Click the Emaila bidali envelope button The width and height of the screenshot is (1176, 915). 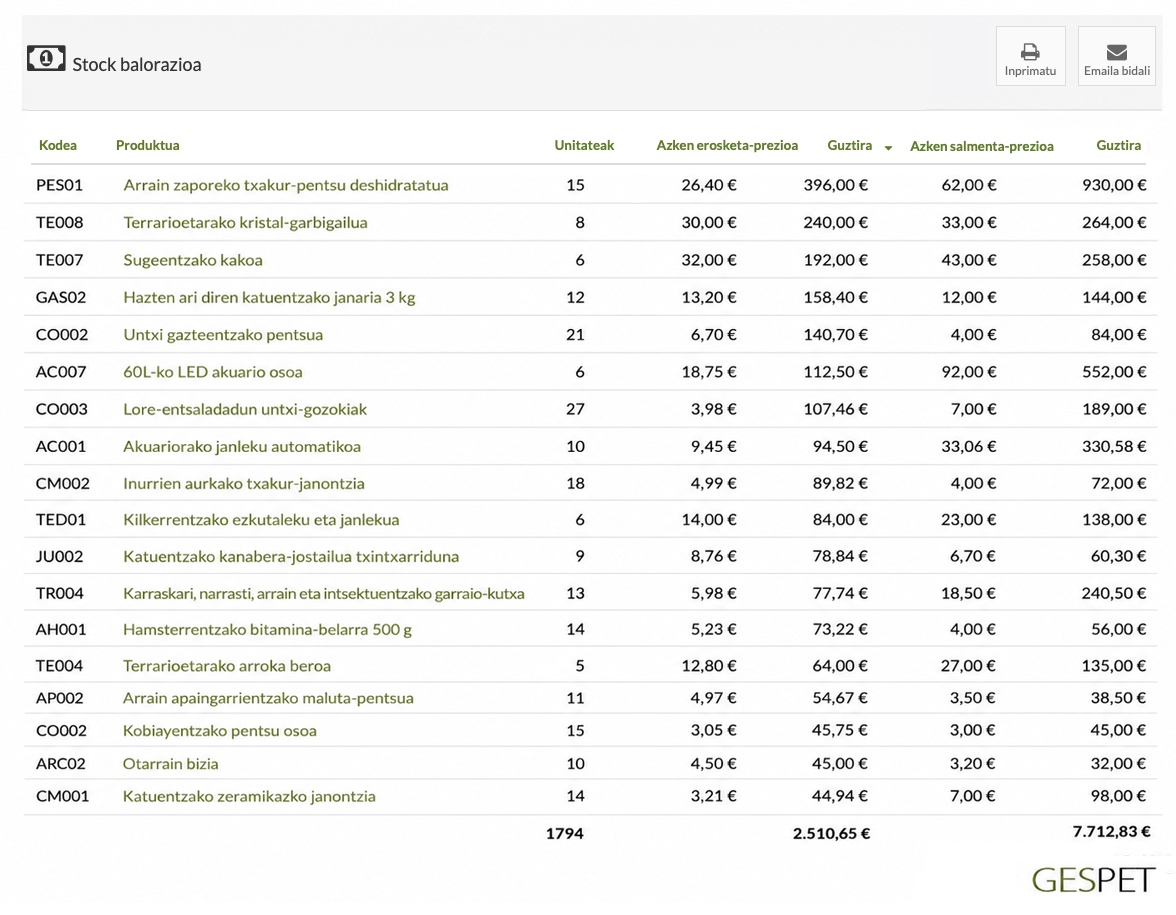(1116, 56)
